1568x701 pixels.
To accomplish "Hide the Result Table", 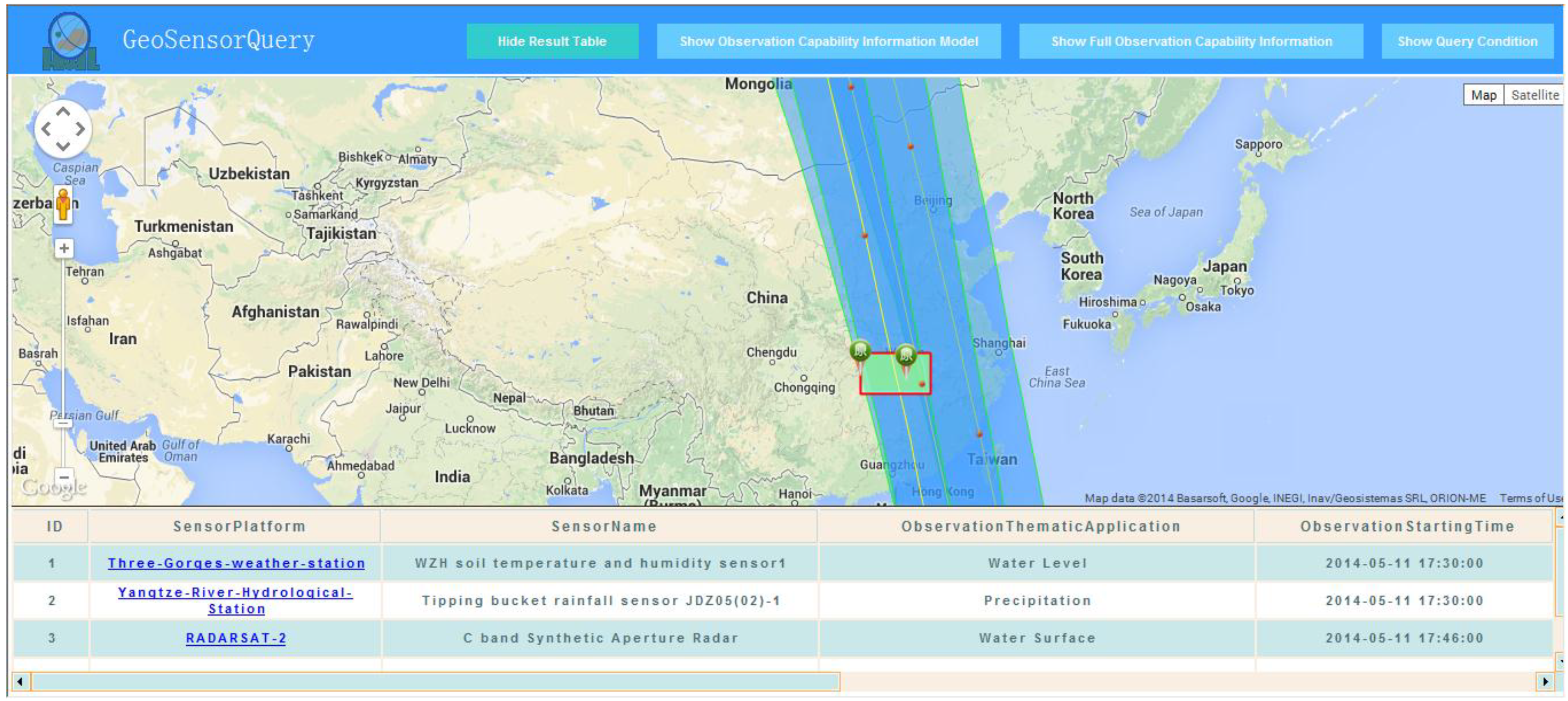I will 552,41.
